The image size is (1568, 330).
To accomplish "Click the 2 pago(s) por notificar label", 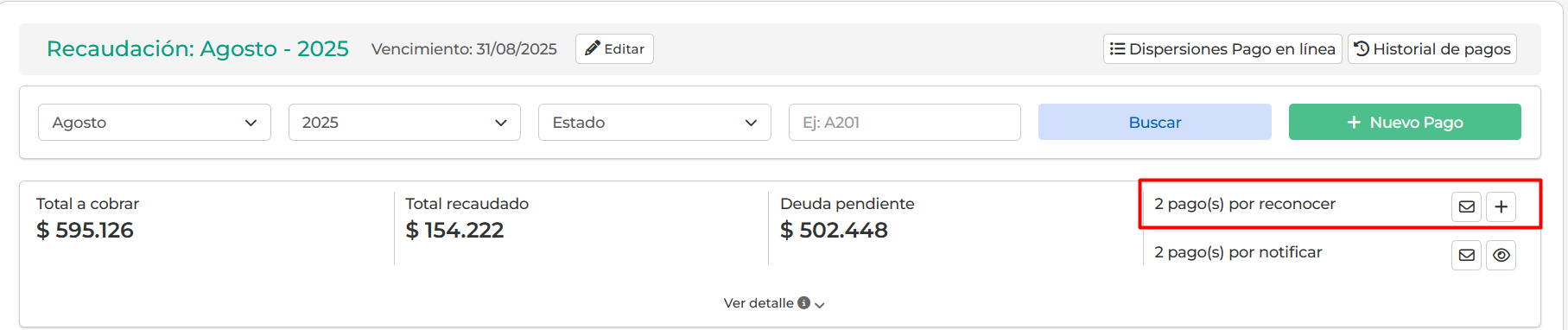I will coord(1238,252).
